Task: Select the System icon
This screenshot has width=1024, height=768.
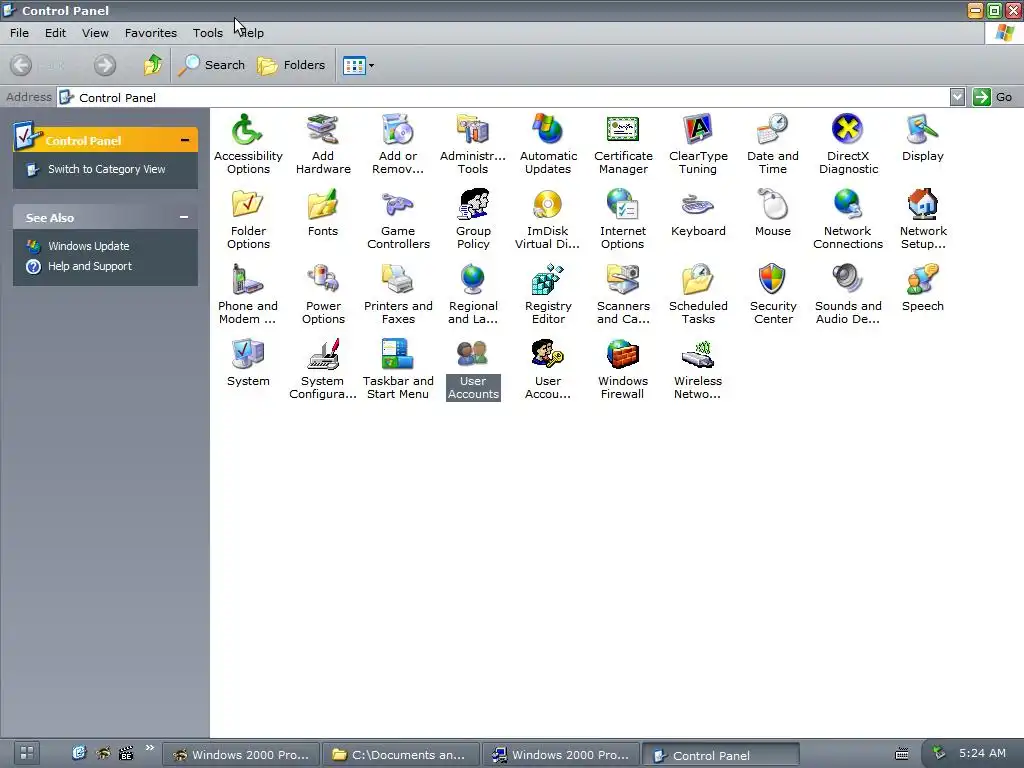Action: click(x=248, y=363)
